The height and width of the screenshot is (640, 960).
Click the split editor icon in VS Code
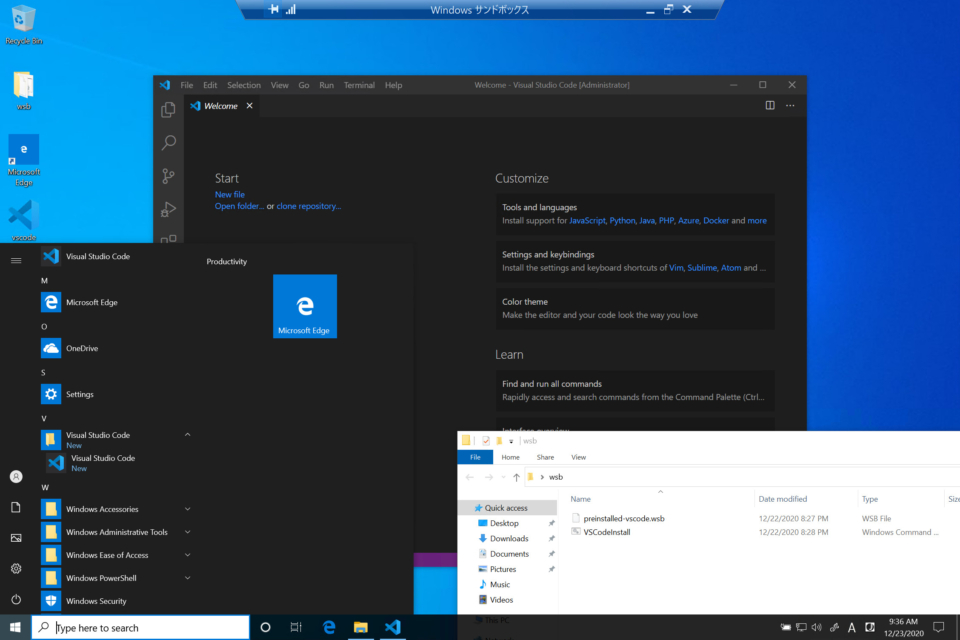(770, 105)
